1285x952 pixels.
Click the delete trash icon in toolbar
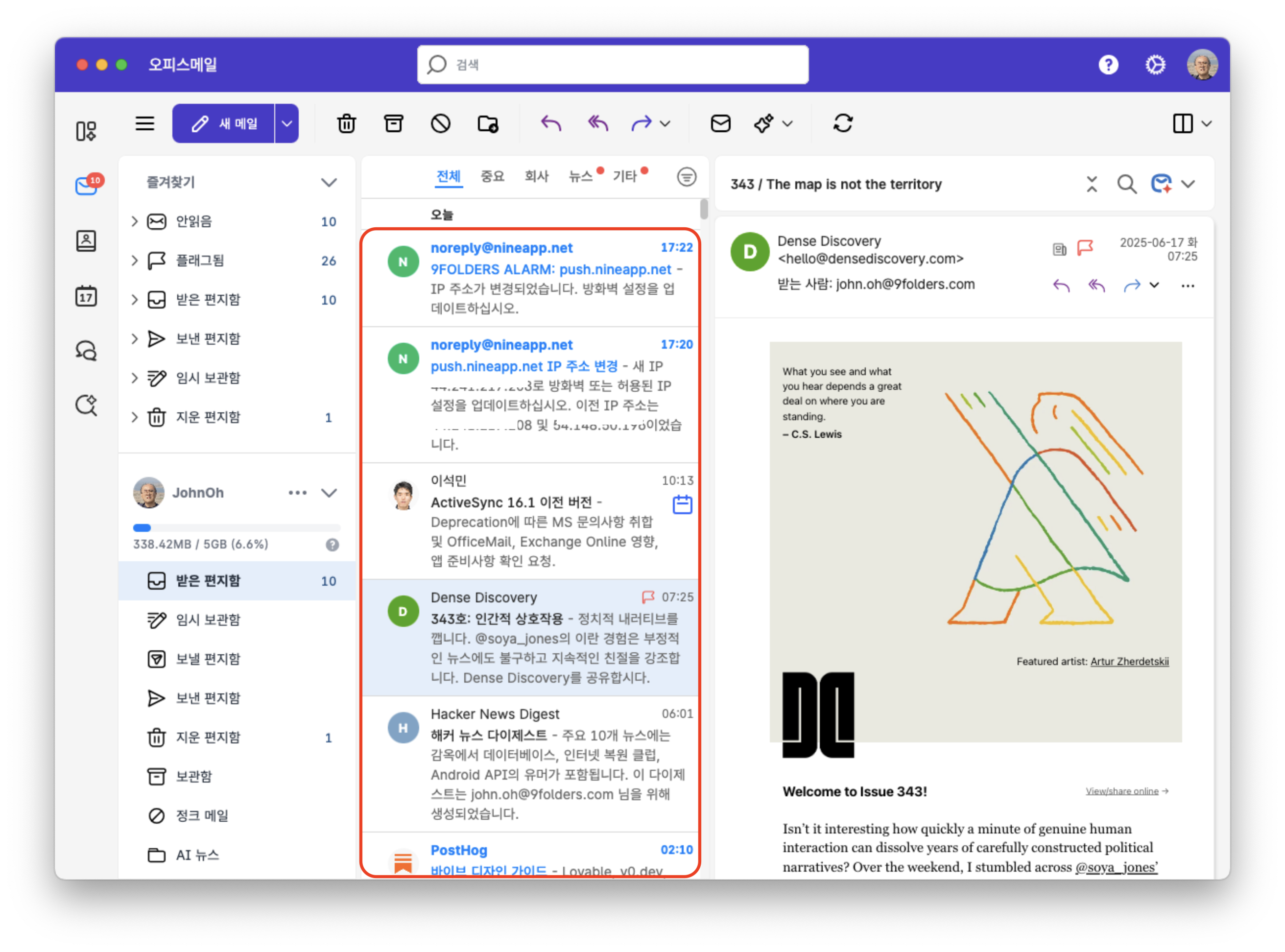[x=346, y=123]
